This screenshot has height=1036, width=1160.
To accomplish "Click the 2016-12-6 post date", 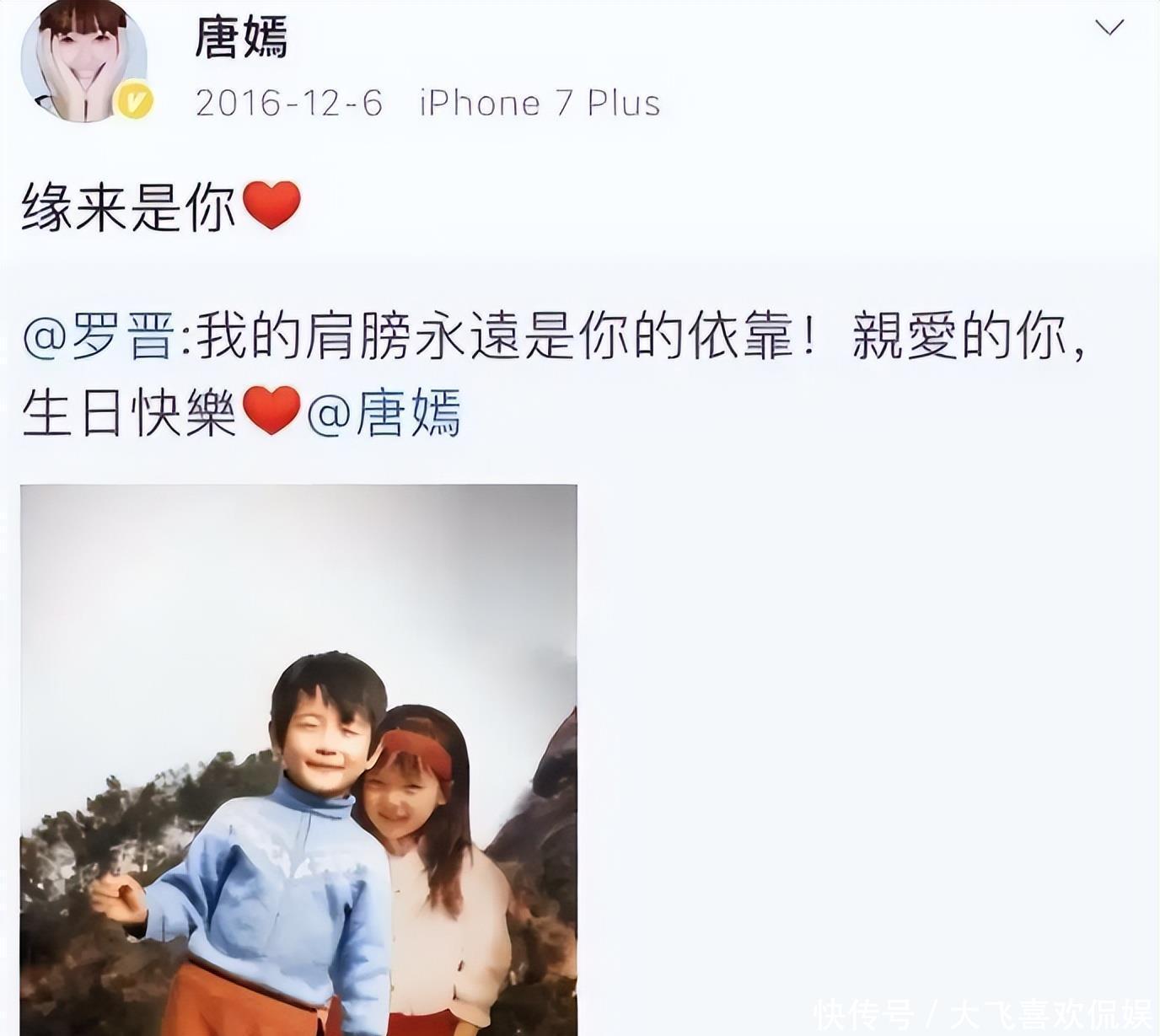I will click(x=289, y=104).
